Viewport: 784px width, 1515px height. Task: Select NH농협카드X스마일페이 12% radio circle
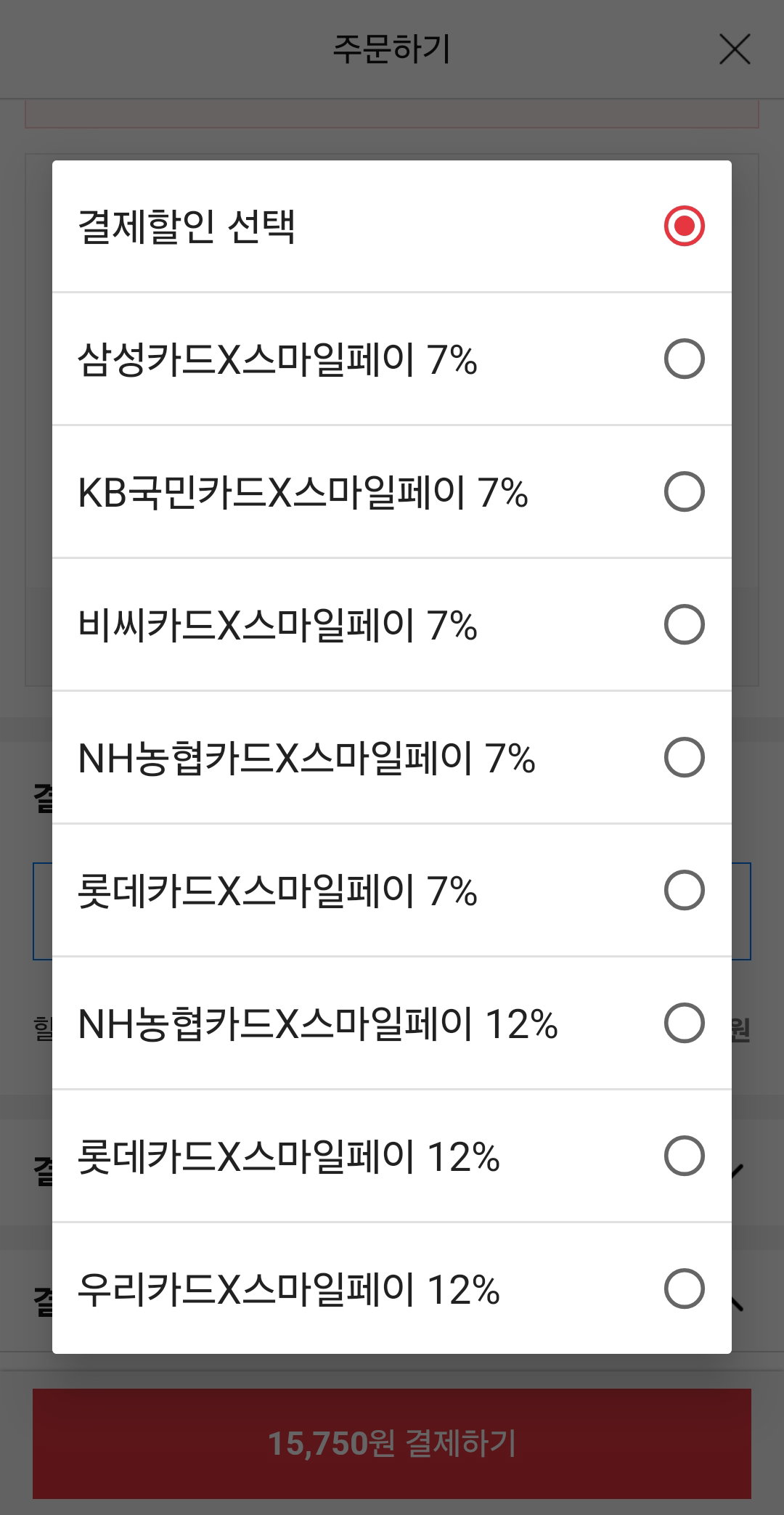tap(684, 1023)
